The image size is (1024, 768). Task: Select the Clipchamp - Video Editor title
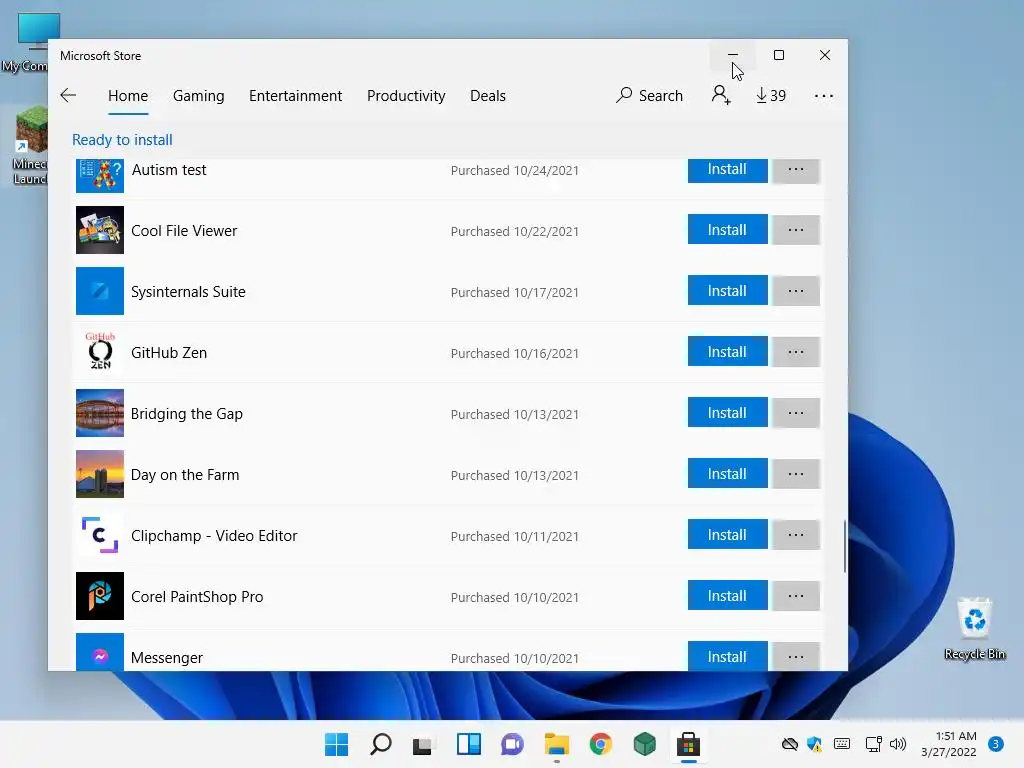214,536
